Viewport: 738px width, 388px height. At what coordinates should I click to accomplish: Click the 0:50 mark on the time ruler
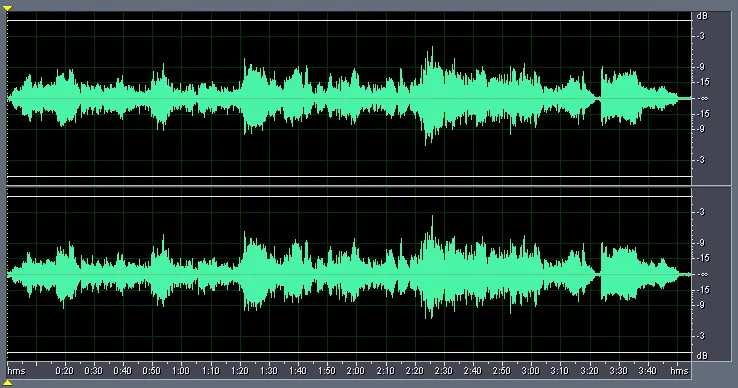[x=152, y=371]
